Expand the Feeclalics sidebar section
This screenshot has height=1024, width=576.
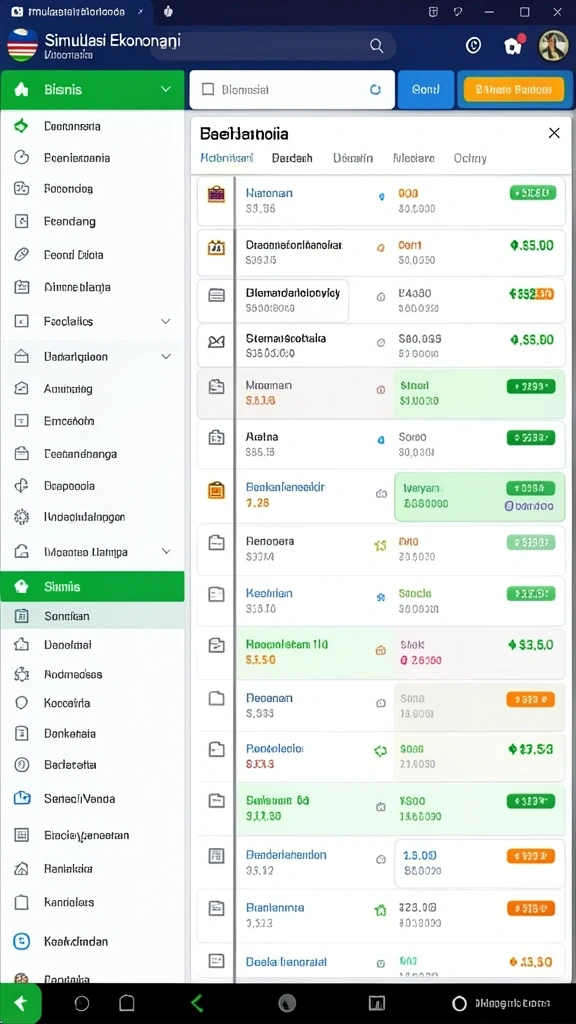pyautogui.click(x=166, y=321)
